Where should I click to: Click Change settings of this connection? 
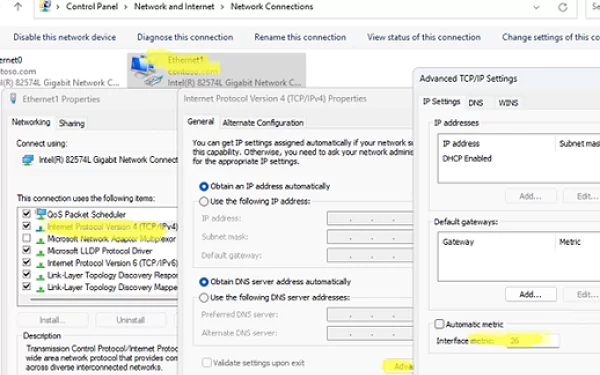[551, 37]
